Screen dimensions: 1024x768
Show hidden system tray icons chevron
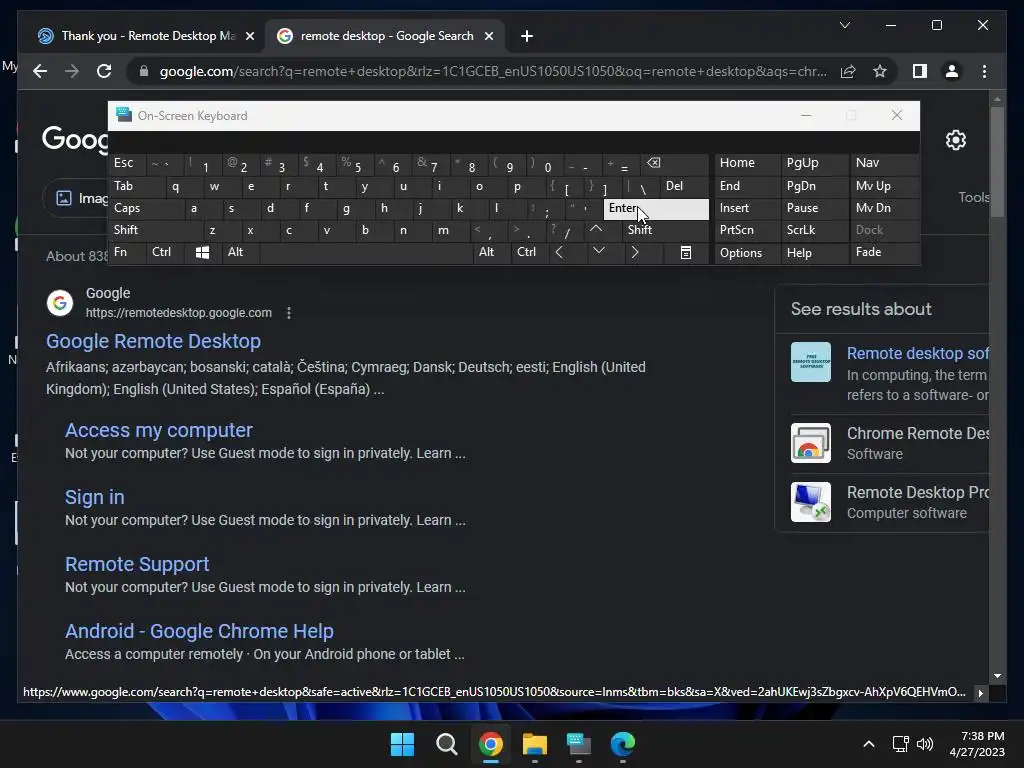point(869,744)
